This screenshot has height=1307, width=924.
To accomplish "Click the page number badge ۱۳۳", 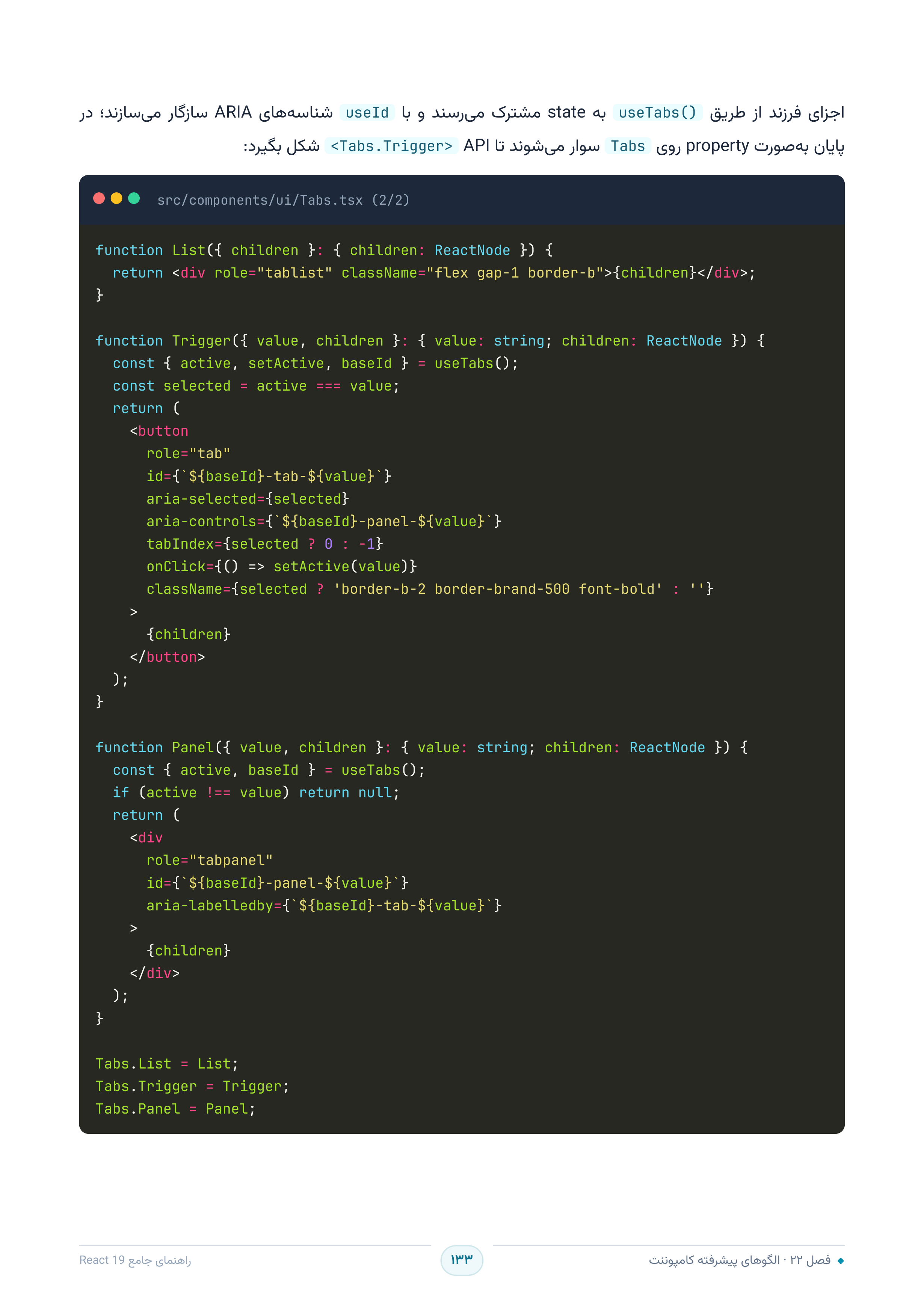I will (x=462, y=1260).
